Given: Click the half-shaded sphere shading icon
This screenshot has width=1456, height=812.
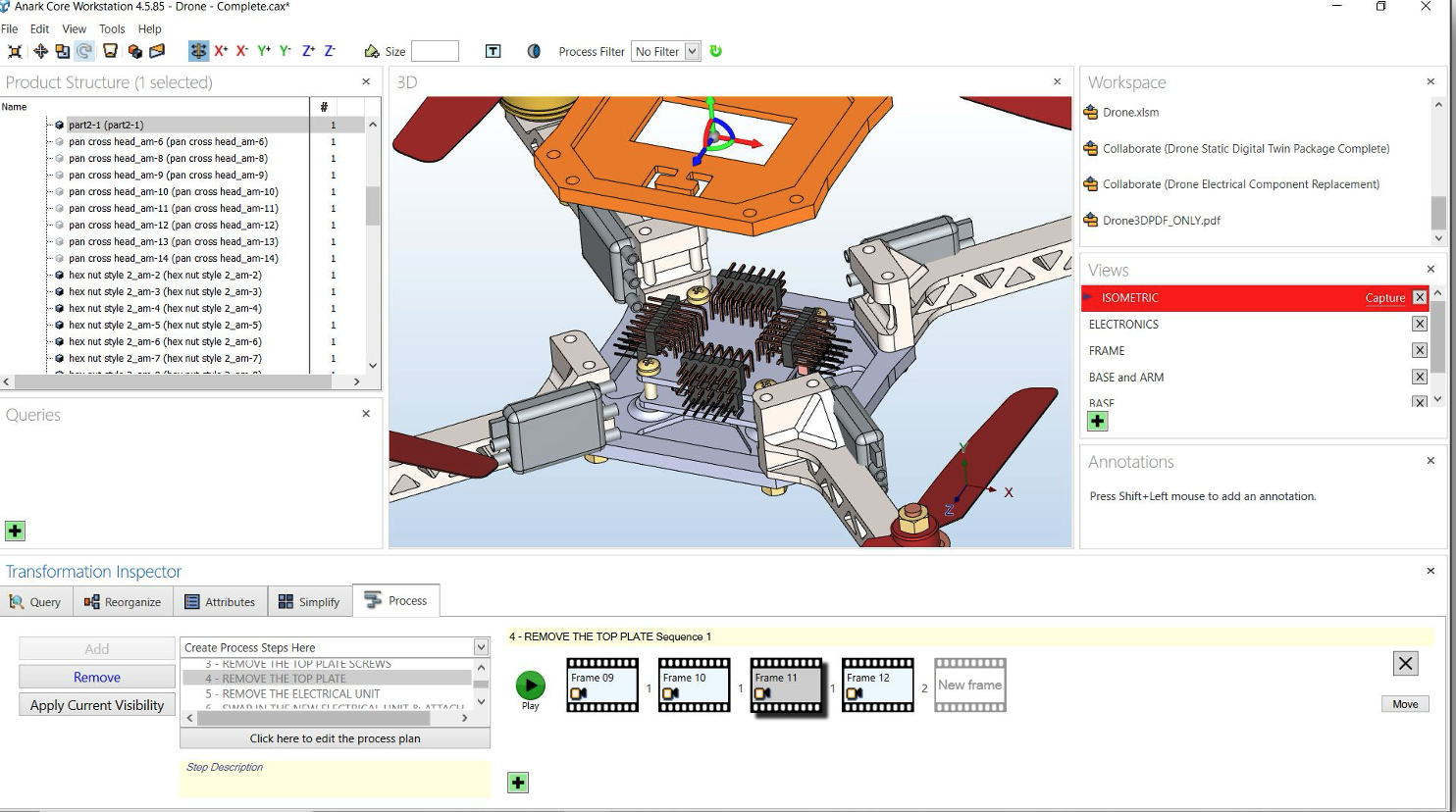Looking at the screenshot, I should 534,51.
